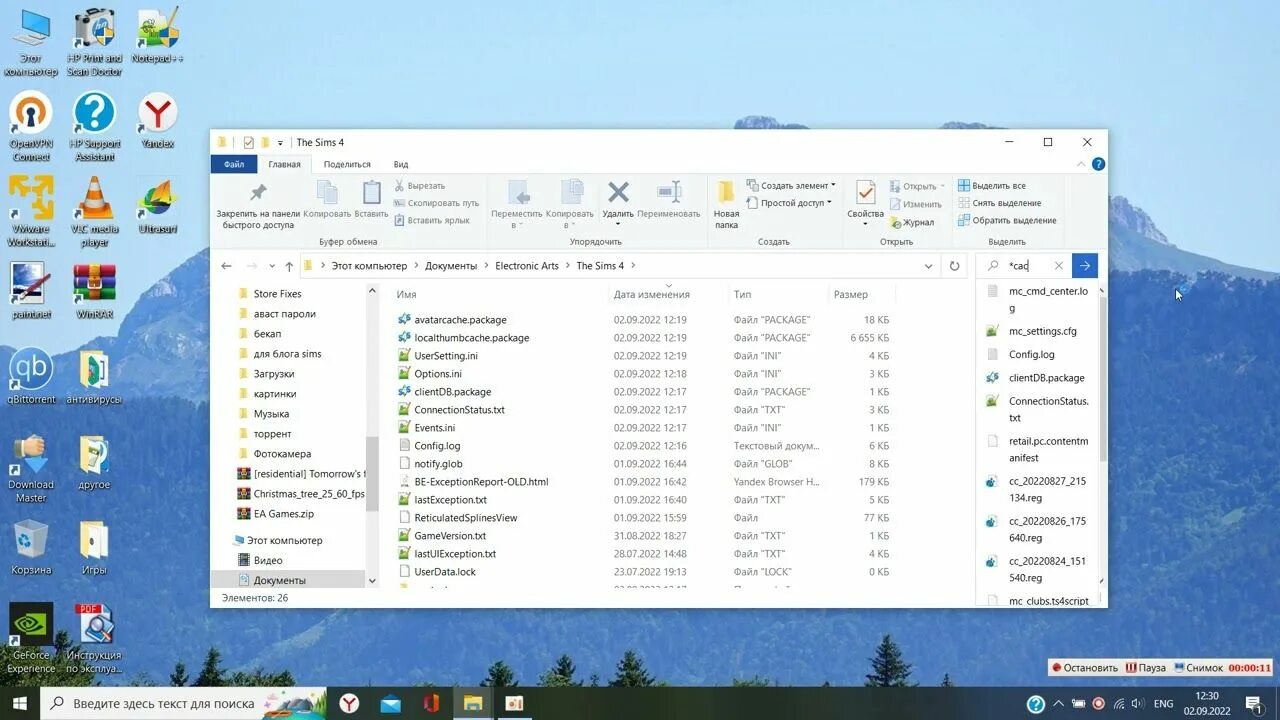
Task: Click the Yandex browser taskbar icon
Action: (349, 703)
